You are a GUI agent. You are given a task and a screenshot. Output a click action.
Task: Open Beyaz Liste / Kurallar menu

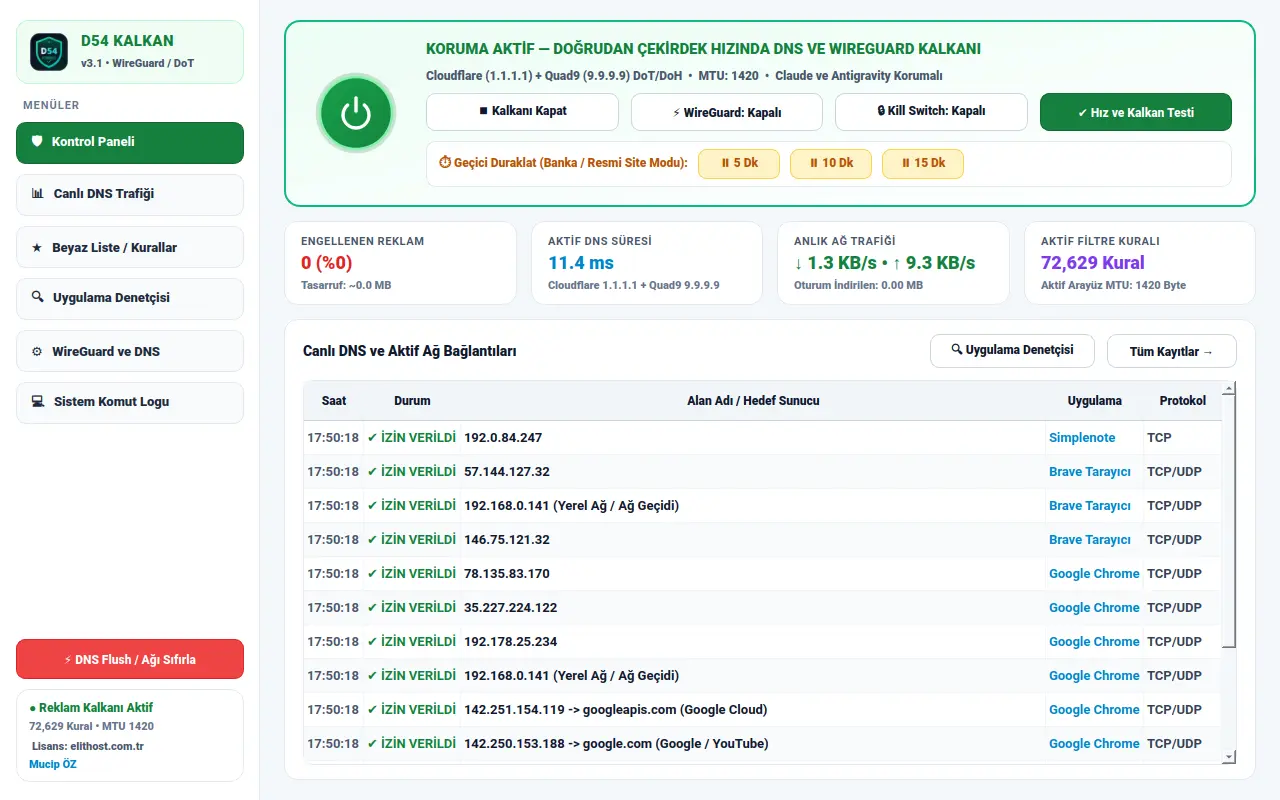(130, 247)
